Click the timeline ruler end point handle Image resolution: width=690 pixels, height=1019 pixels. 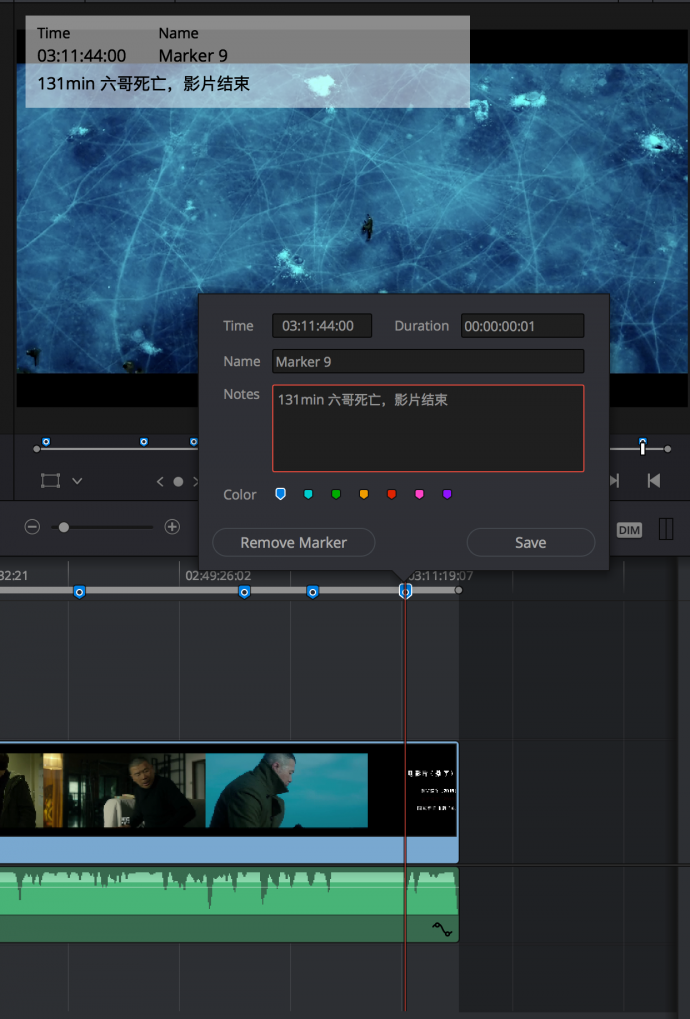459,590
